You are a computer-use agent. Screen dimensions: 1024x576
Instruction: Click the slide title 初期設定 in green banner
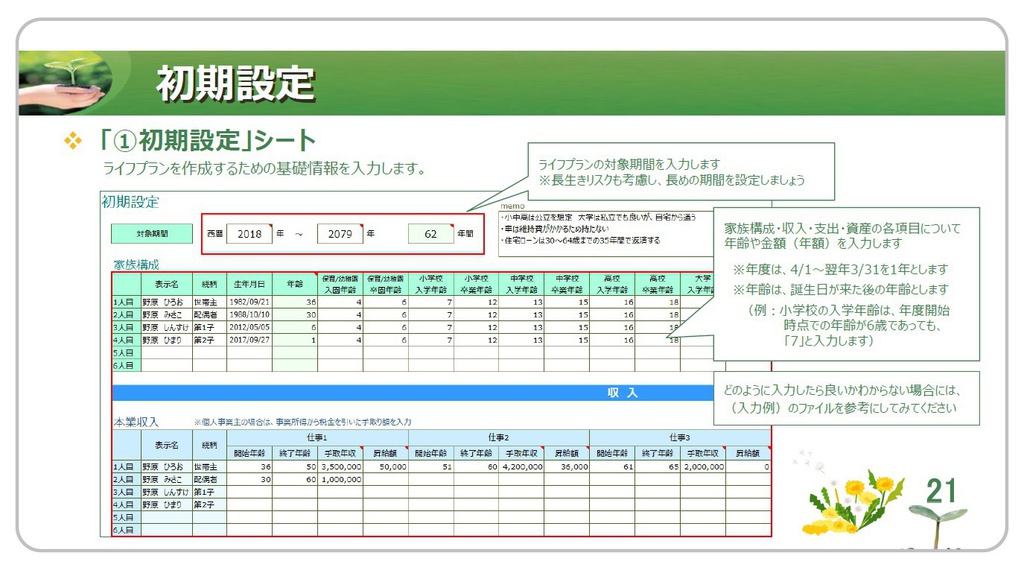(x=235, y=84)
